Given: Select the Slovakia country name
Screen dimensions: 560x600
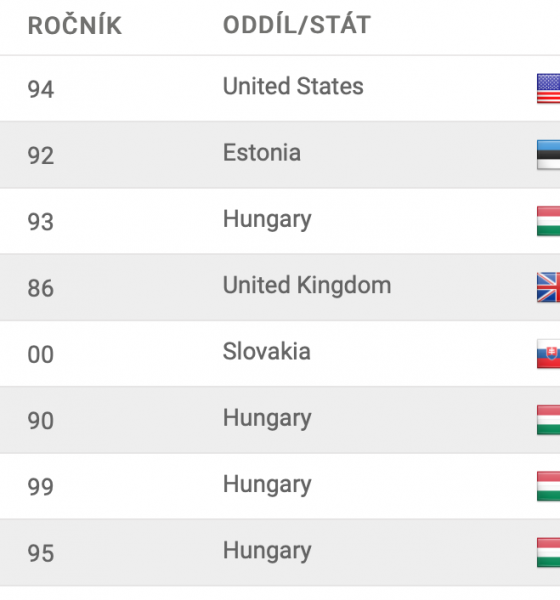Looking at the screenshot, I should pos(266,351).
